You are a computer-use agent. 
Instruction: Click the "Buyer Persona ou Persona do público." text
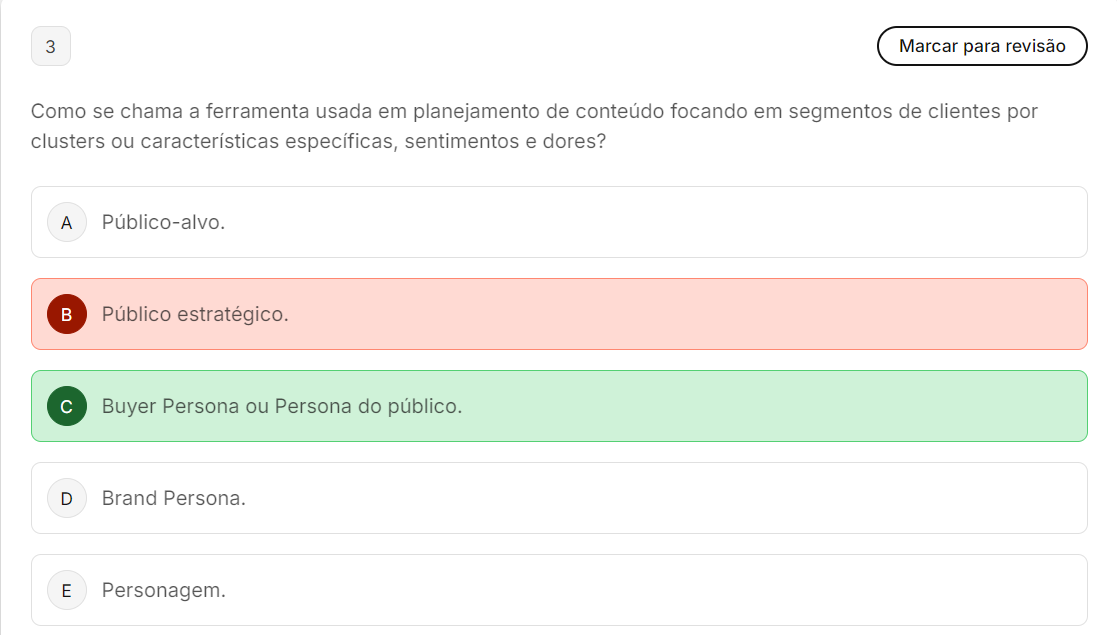[282, 406]
